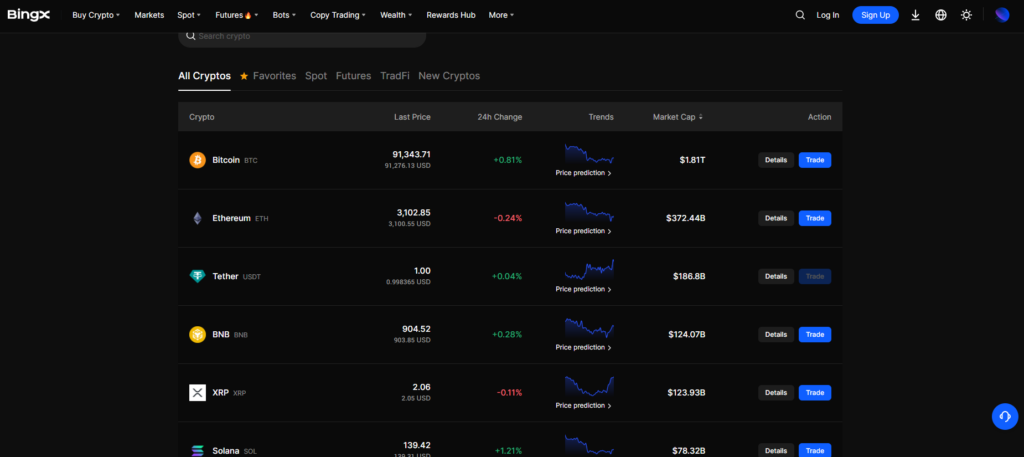1024x457 pixels.
Task: Expand the Buy Crypto dropdown menu
Action: click(x=96, y=15)
